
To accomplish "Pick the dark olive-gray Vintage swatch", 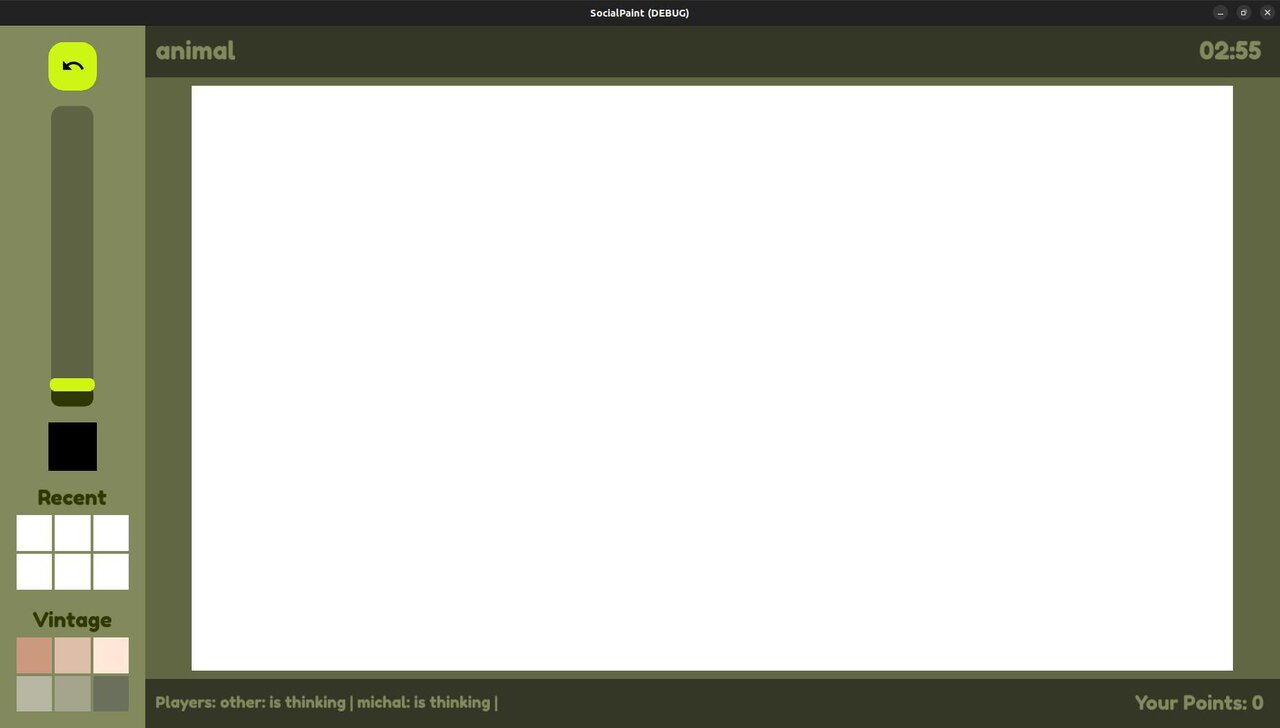I will [111, 694].
